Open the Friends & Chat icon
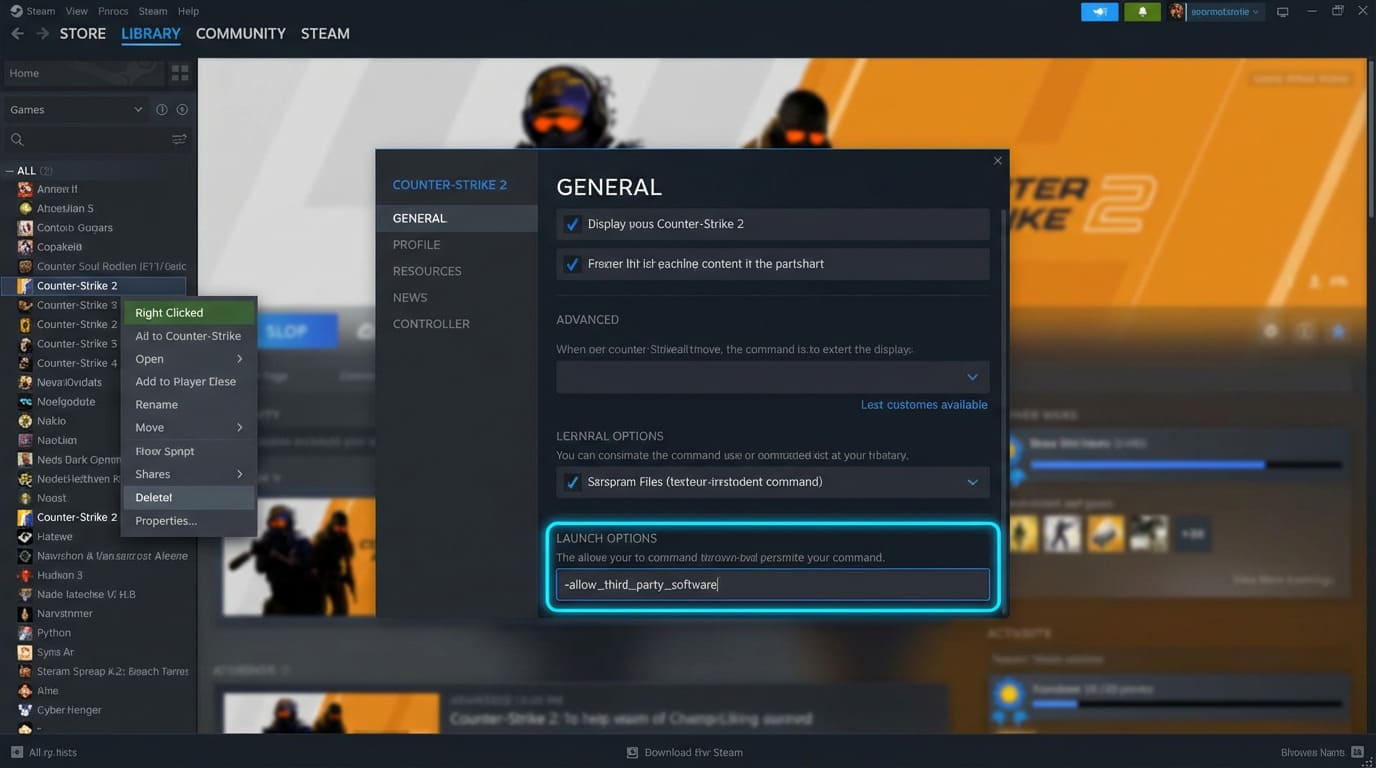 coord(1099,11)
